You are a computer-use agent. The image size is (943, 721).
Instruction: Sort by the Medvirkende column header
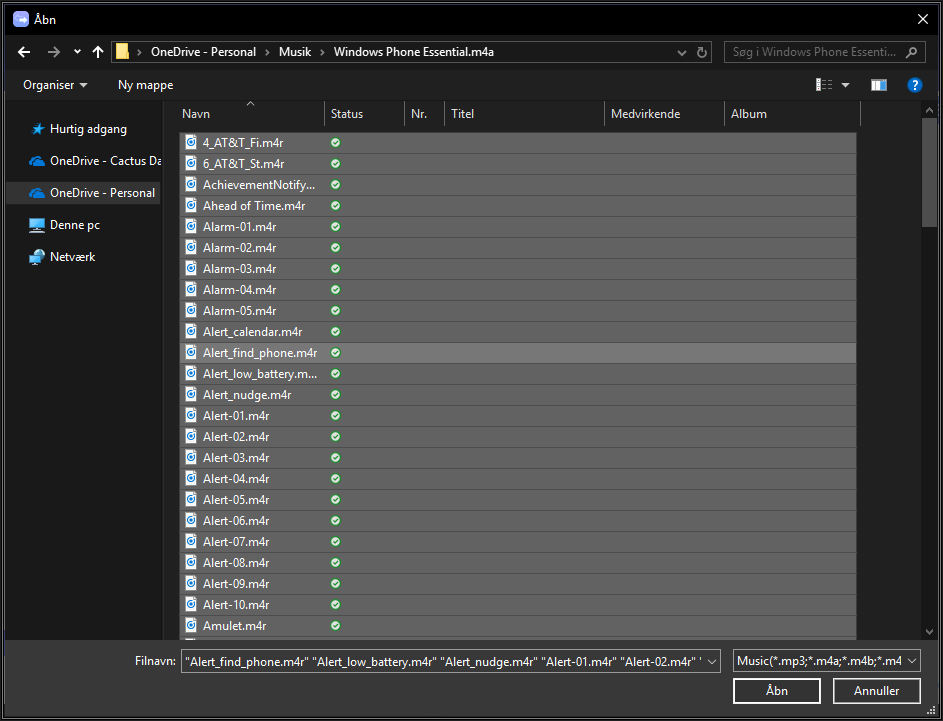pyautogui.click(x=664, y=114)
